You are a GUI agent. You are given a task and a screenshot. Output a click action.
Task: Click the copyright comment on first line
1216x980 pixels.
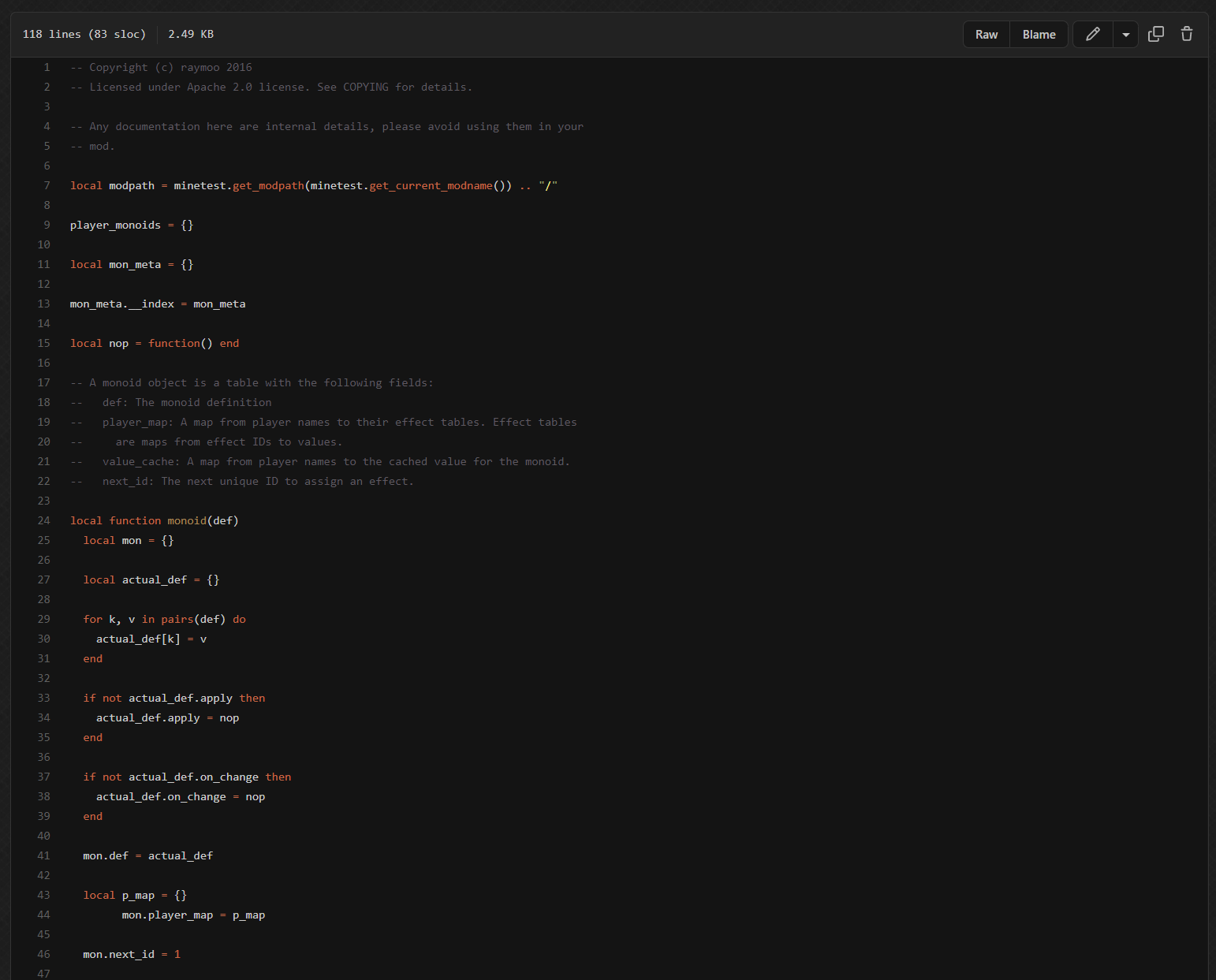pos(161,68)
